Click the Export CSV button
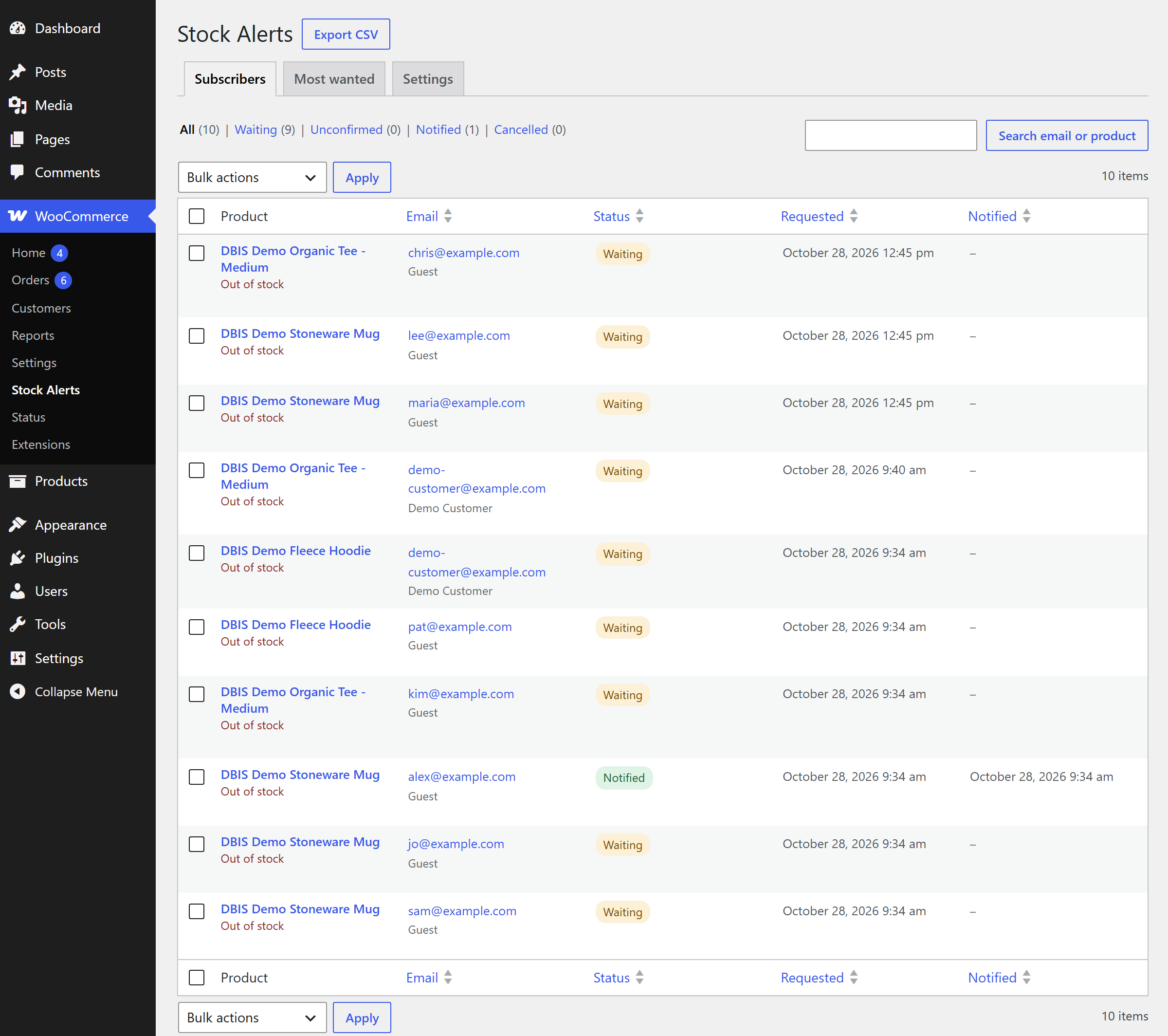Screen dimensions: 1168x1036 (x=346, y=34)
